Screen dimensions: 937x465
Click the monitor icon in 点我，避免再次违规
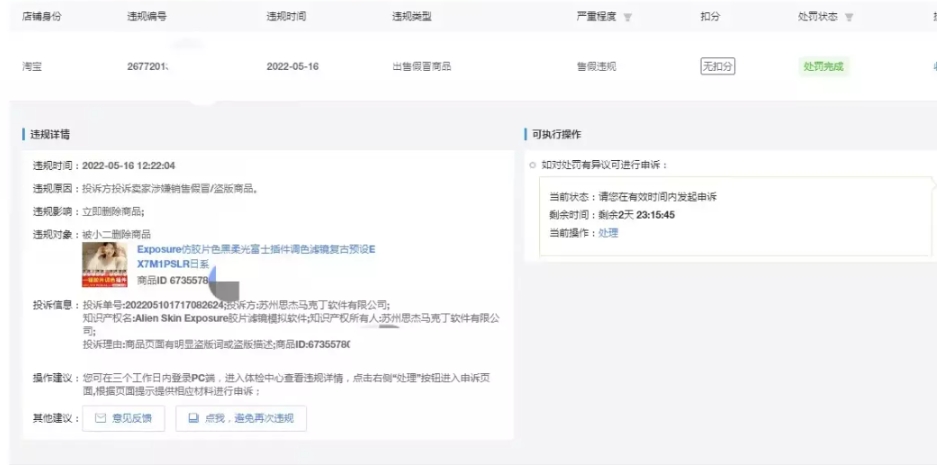194,418
